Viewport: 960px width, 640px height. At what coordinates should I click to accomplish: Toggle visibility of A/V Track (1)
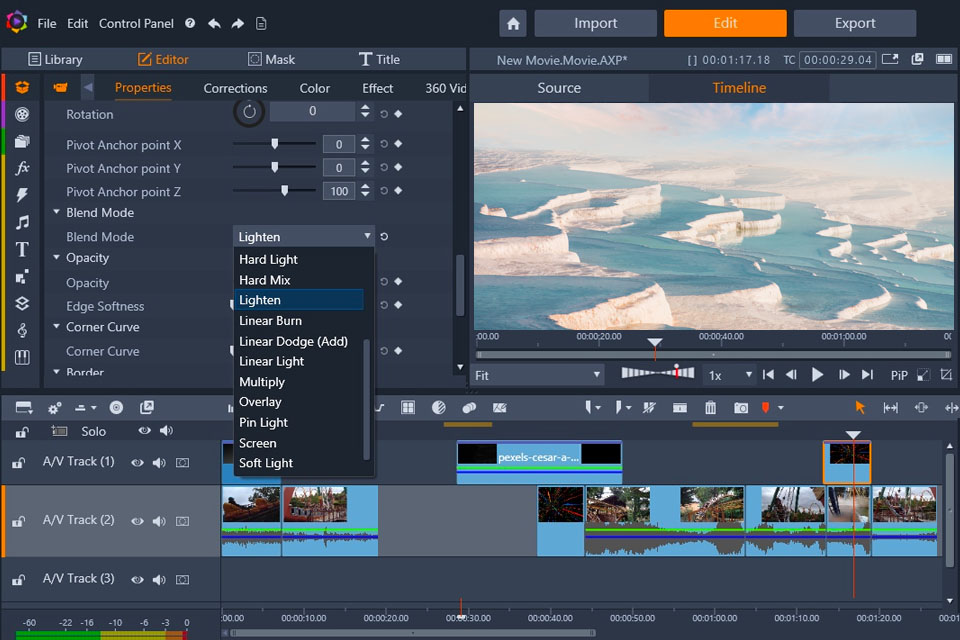click(137, 462)
